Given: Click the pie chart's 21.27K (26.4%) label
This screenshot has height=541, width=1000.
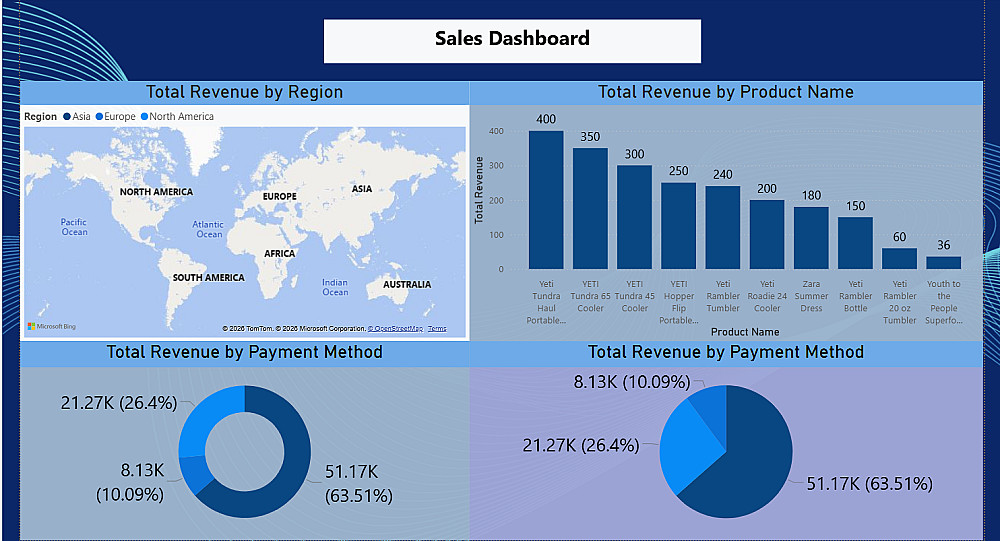Looking at the screenshot, I should click(x=581, y=445).
